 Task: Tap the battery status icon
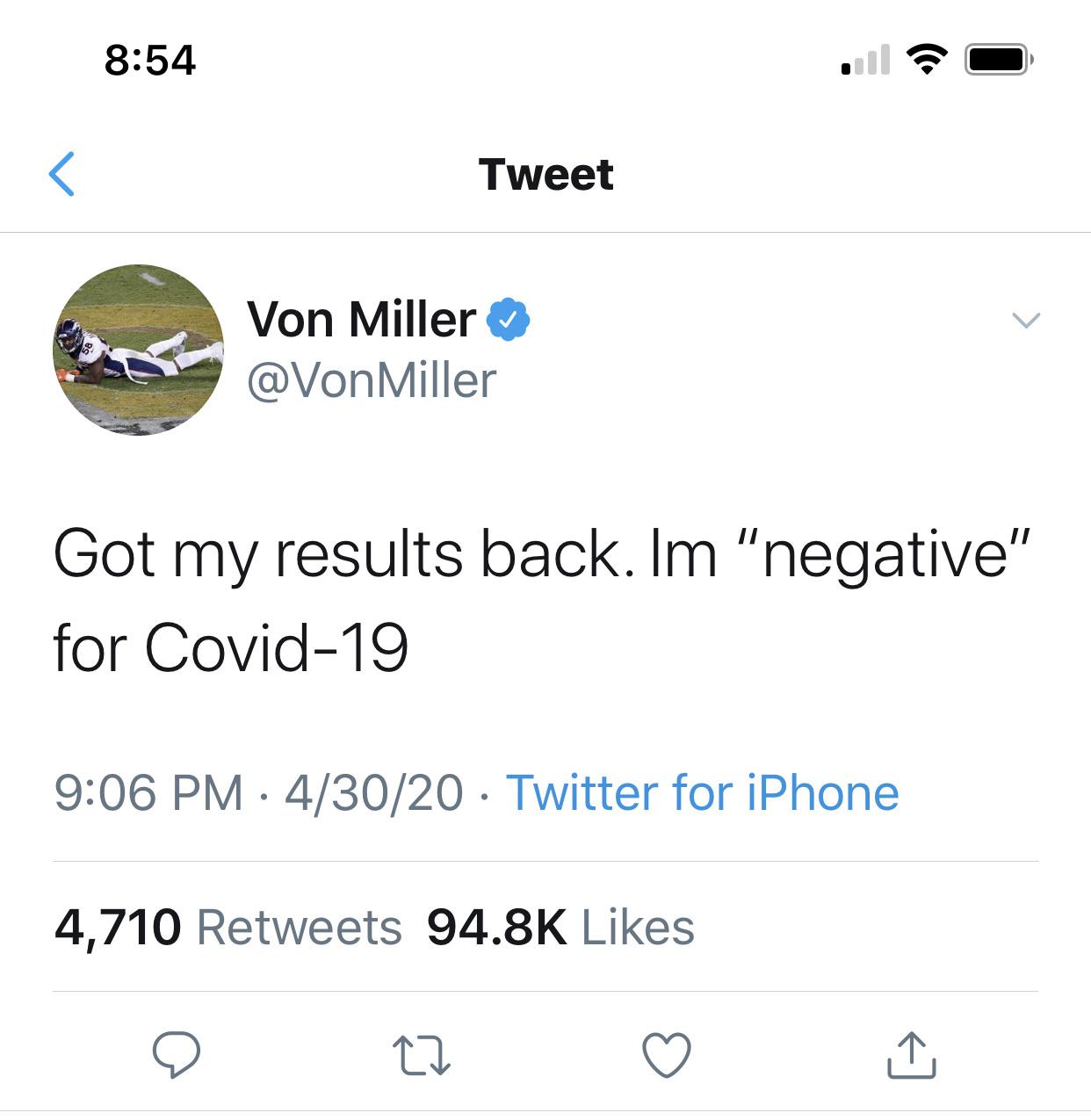[x=1000, y=60]
